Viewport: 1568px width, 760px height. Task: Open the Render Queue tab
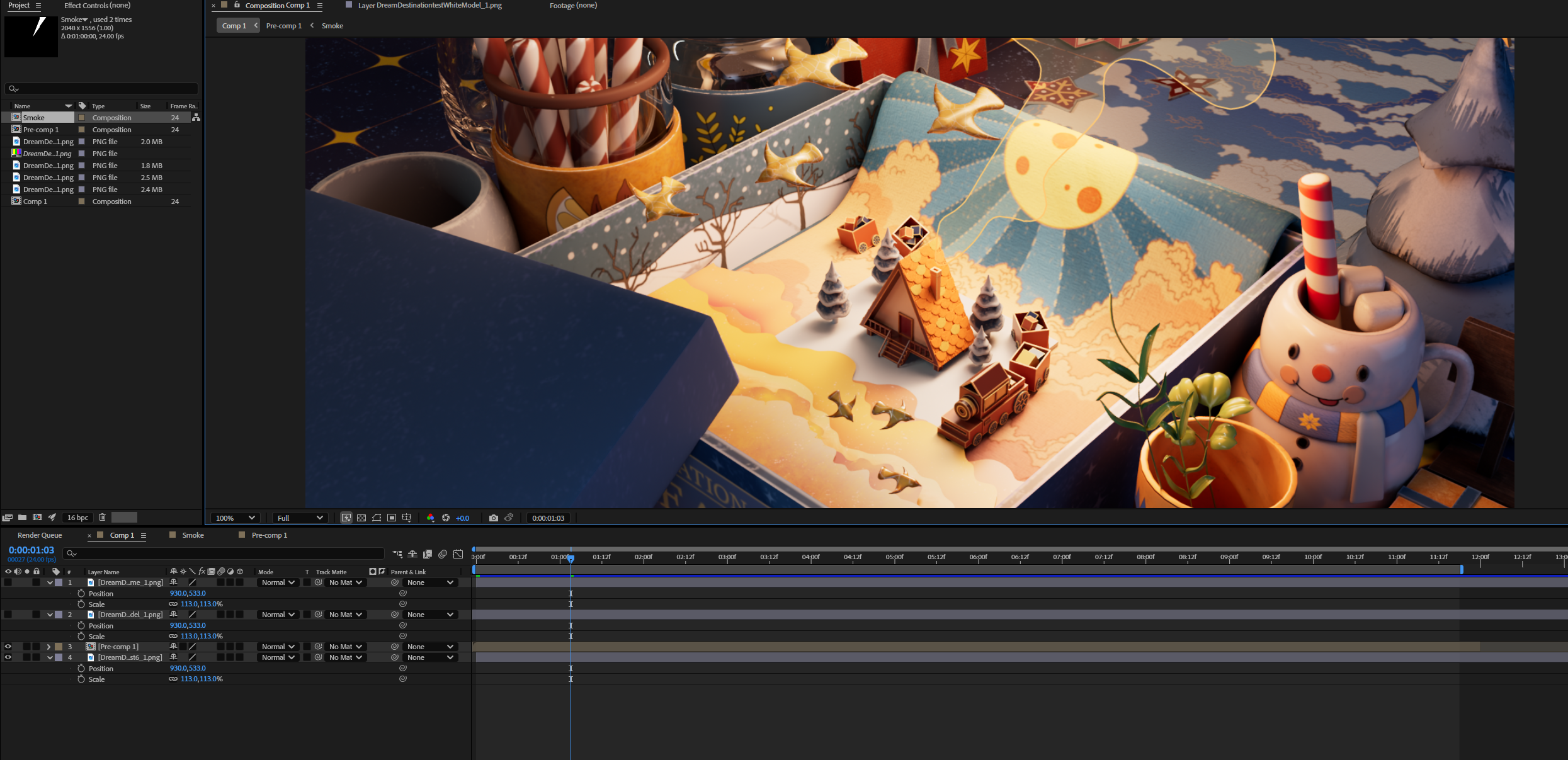click(40, 535)
